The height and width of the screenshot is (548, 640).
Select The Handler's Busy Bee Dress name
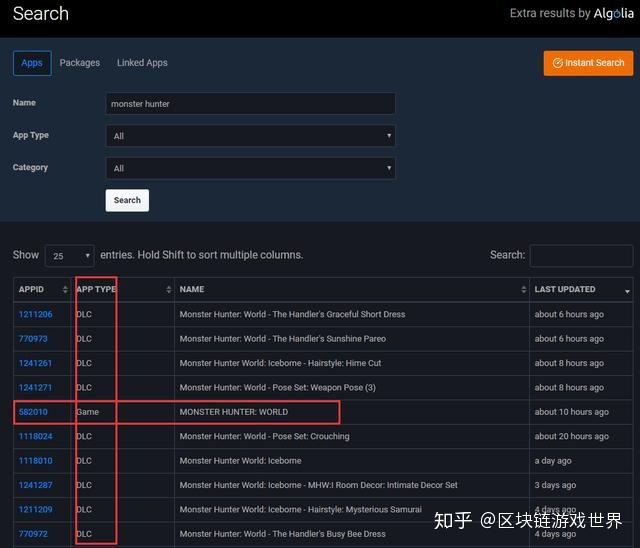point(282,534)
